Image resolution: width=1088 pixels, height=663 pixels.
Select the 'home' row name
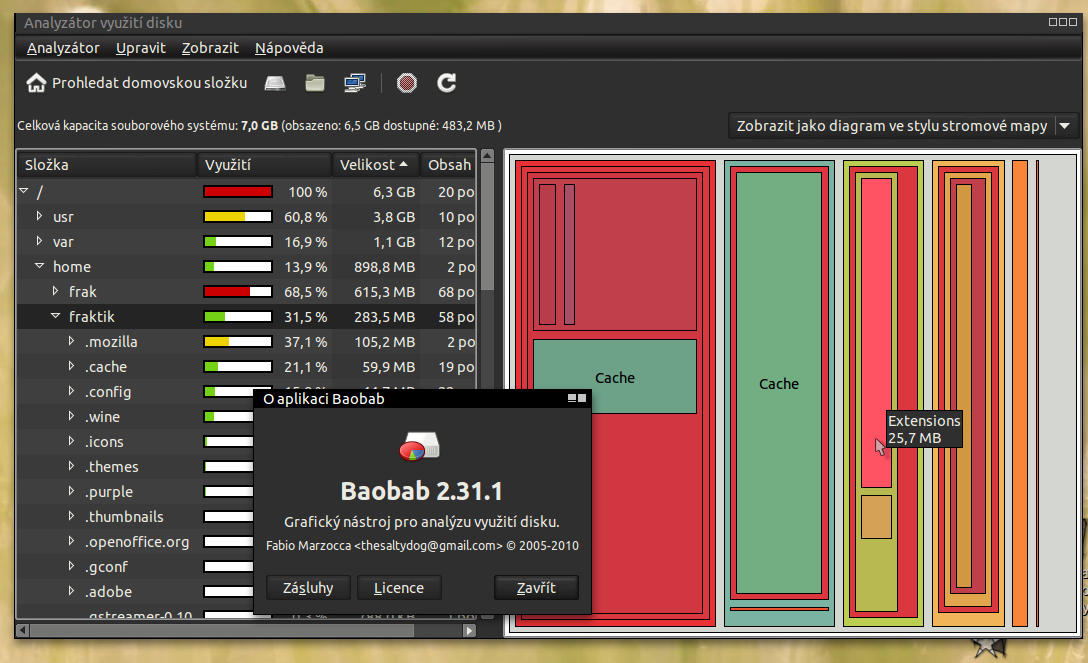(71, 266)
